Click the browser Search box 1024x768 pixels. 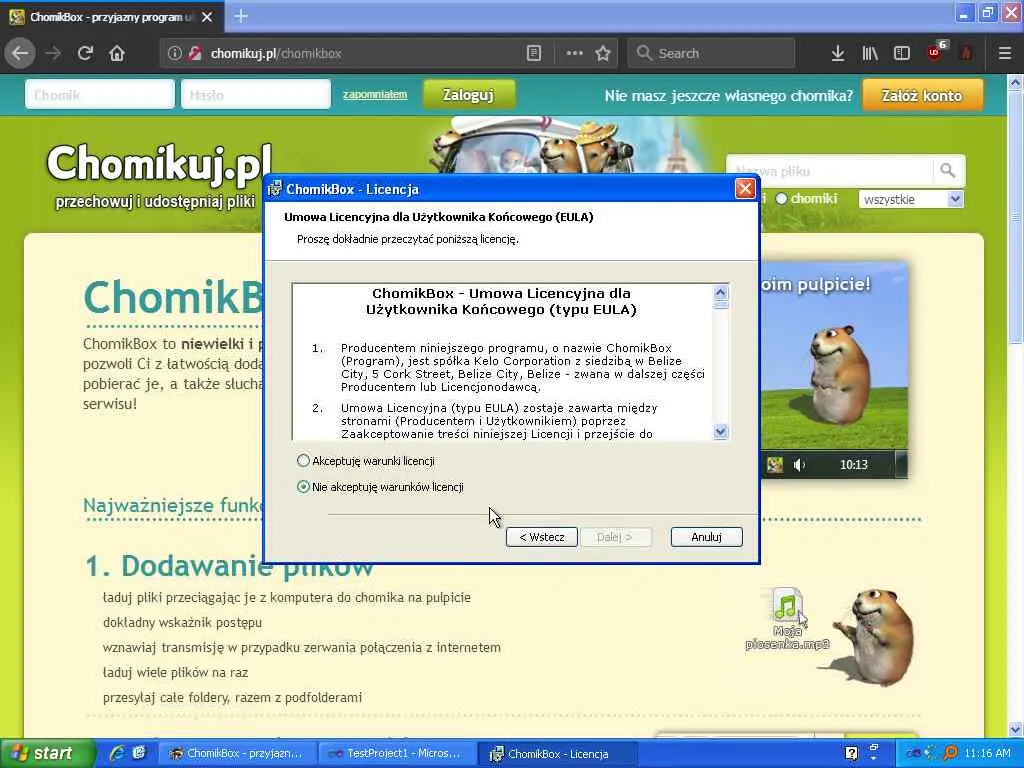tap(712, 53)
